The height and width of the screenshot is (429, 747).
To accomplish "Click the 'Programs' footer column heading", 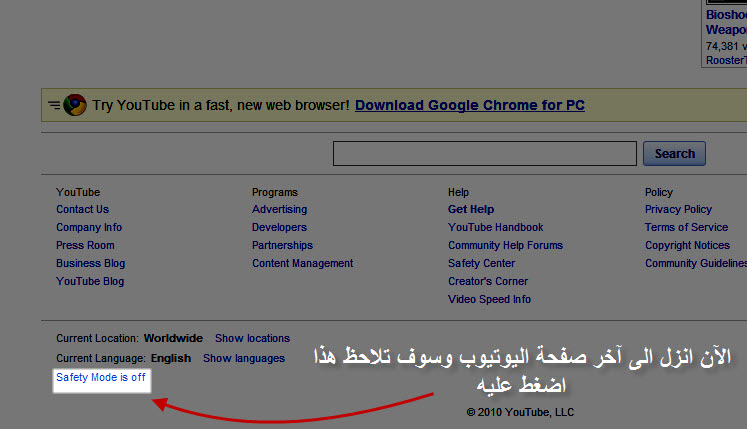I will coord(275,192).
